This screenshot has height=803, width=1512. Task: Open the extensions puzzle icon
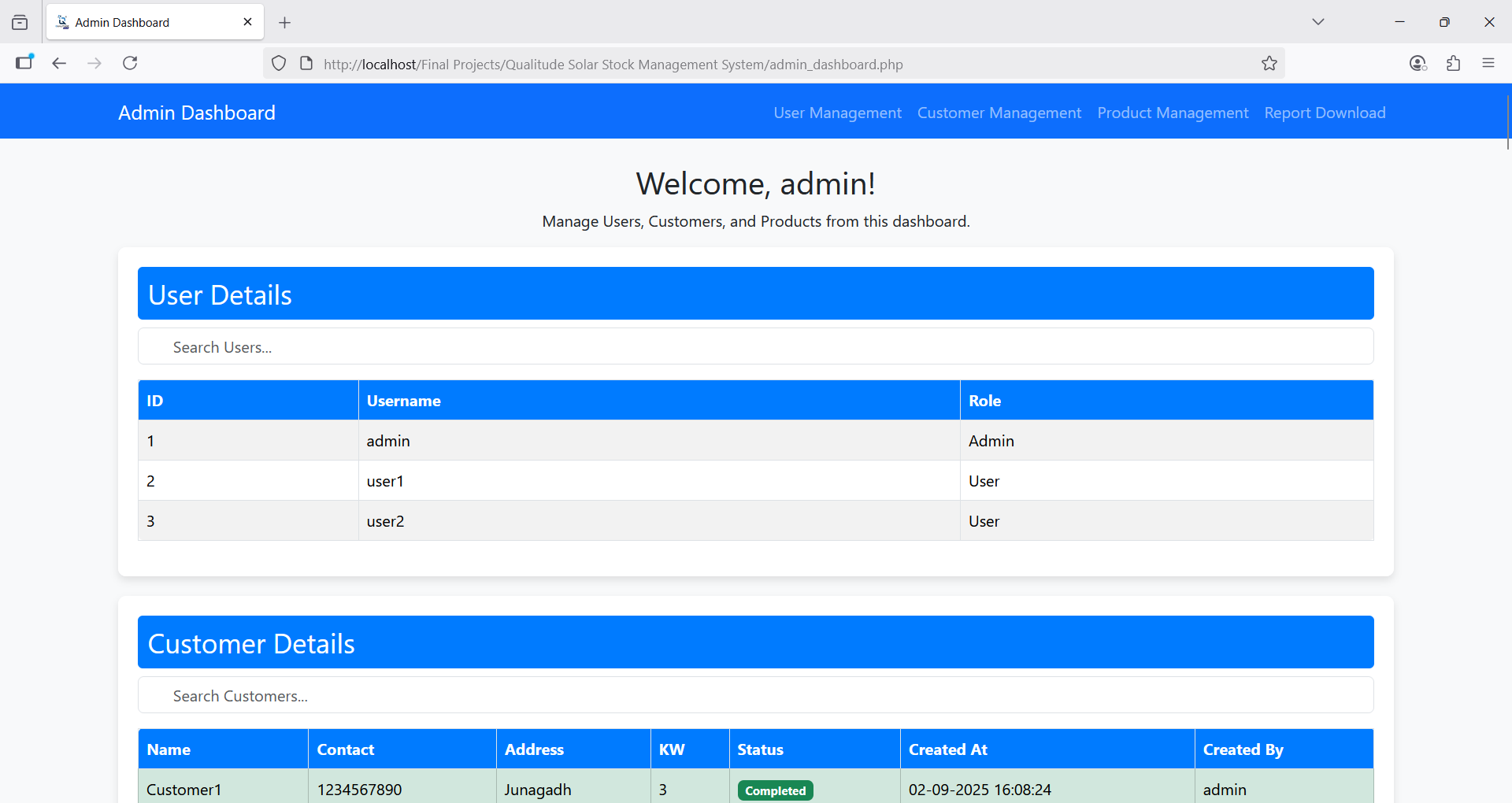(x=1453, y=64)
